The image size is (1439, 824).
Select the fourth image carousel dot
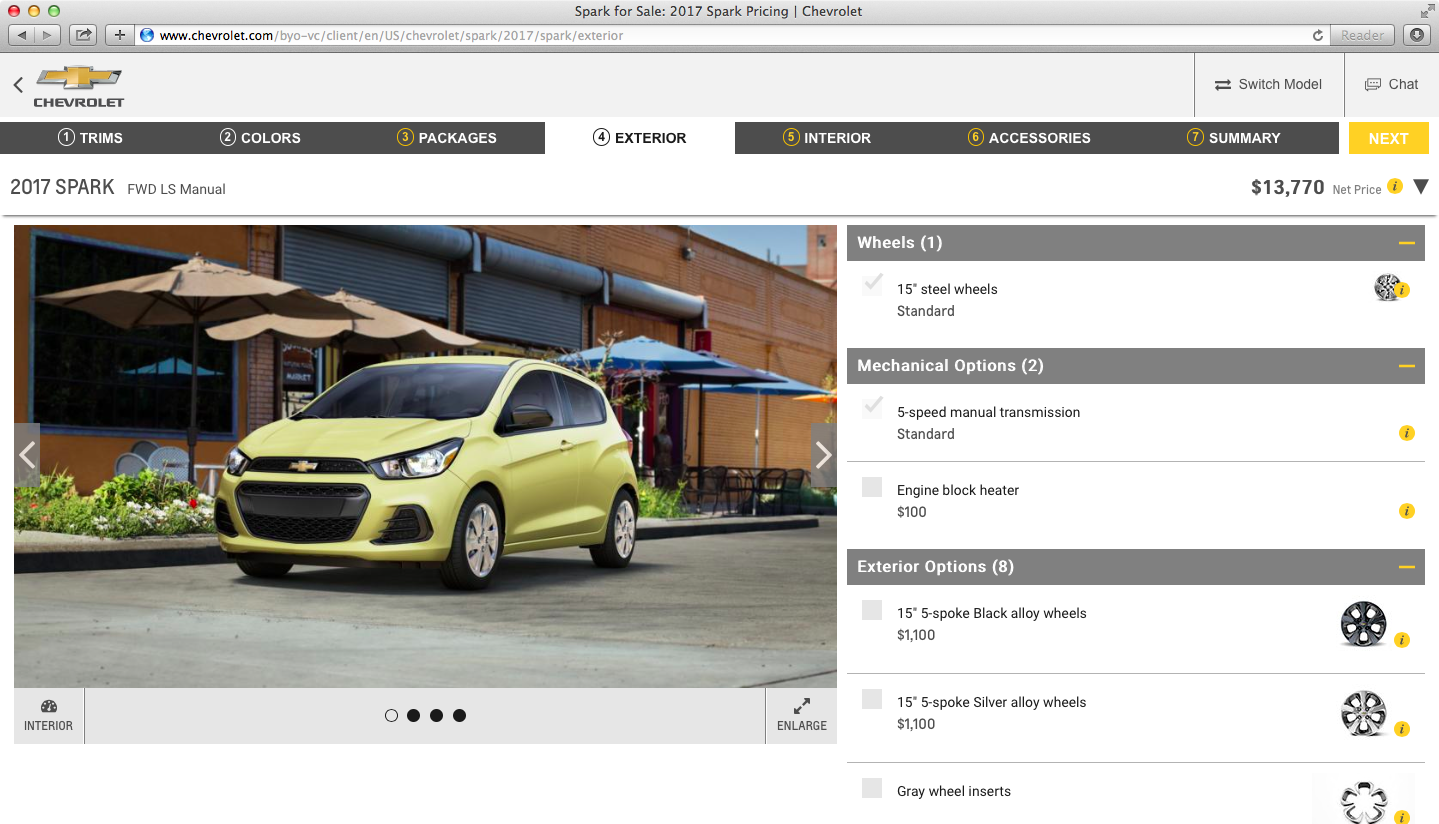(x=459, y=715)
